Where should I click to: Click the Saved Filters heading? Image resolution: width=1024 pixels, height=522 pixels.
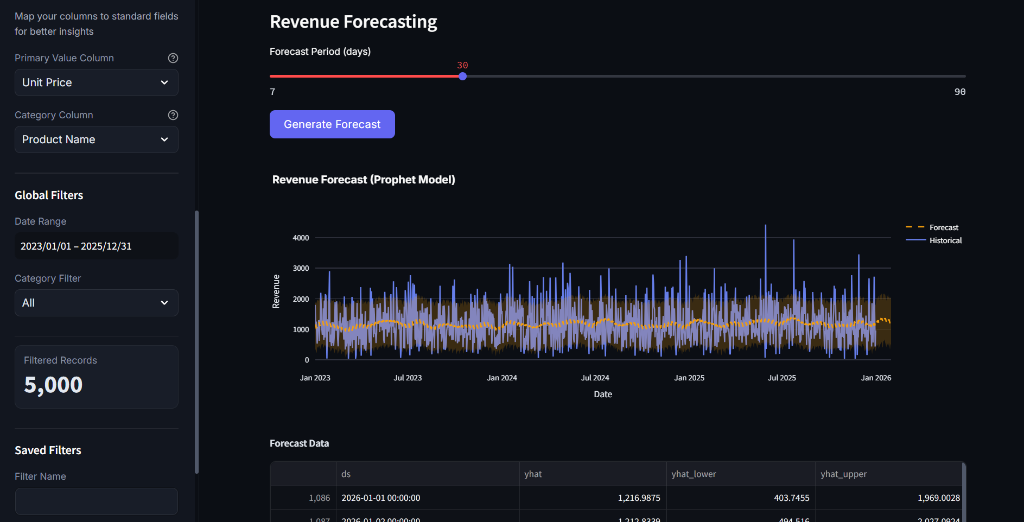point(48,450)
